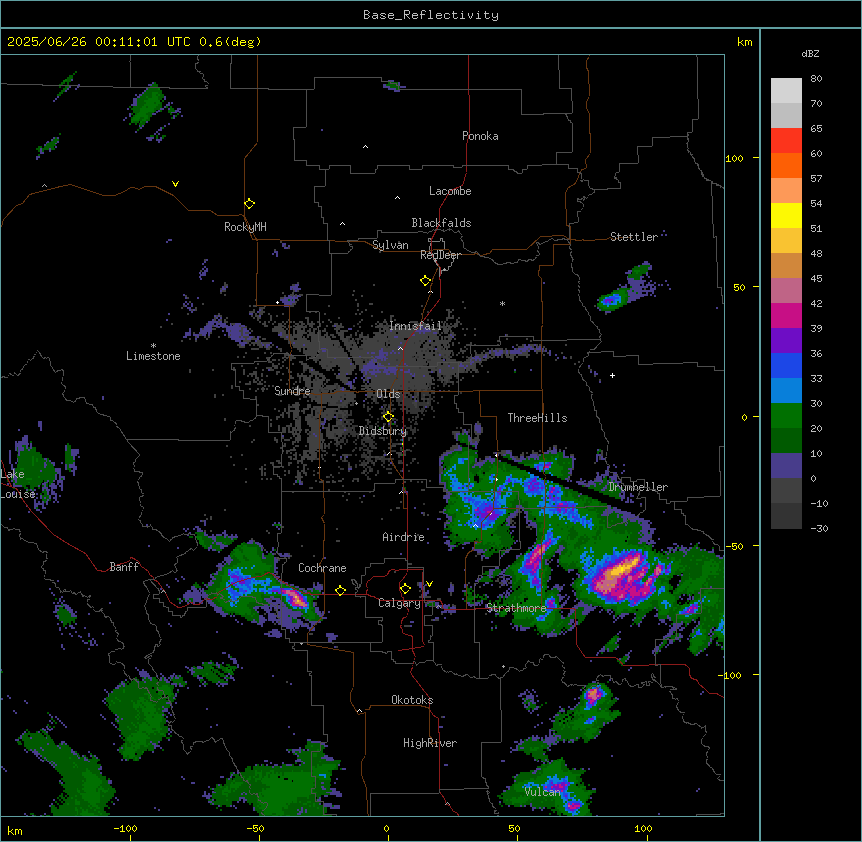Click the 36 dBZ blue legend swatch
The height and width of the screenshot is (842, 862).
click(x=786, y=365)
